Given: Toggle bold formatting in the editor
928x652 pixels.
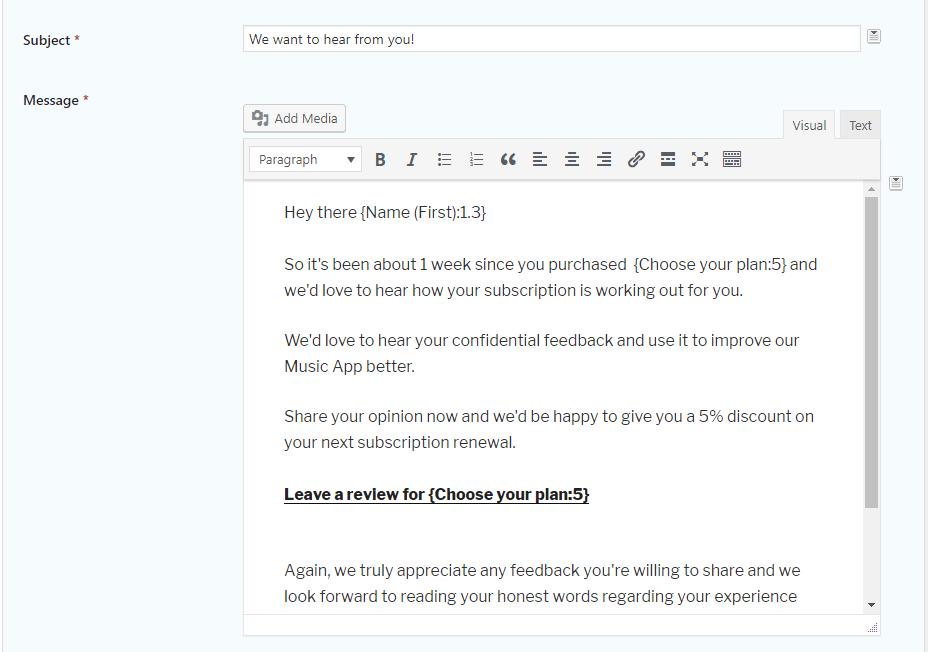Looking at the screenshot, I should (380, 159).
